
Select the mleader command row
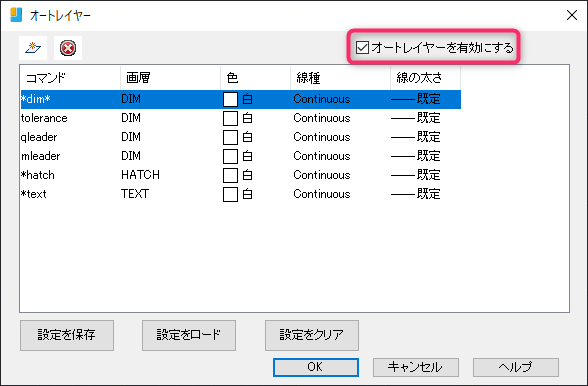(241, 156)
